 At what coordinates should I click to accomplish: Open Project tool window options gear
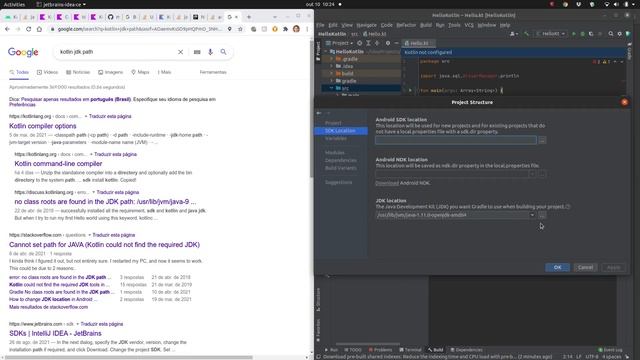(388, 43)
